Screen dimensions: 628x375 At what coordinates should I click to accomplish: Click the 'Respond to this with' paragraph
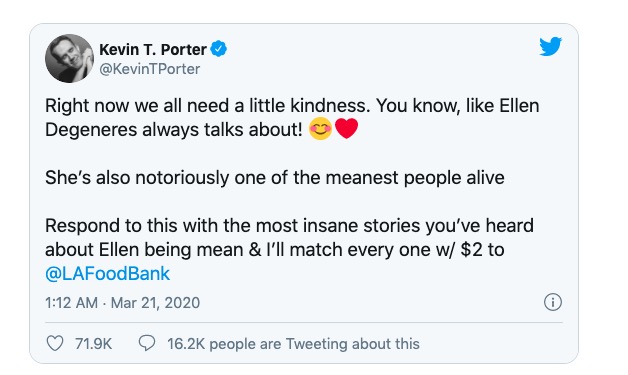289,249
